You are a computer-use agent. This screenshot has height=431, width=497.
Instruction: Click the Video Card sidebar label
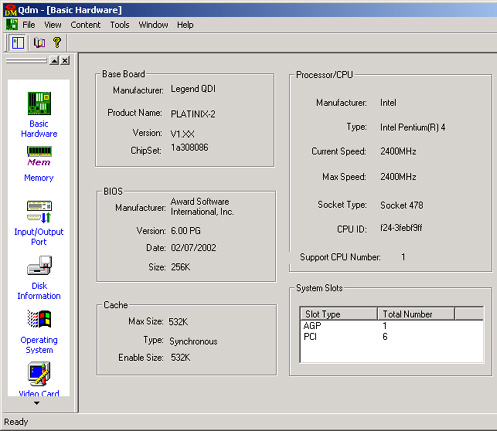click(x=39, y=393)
